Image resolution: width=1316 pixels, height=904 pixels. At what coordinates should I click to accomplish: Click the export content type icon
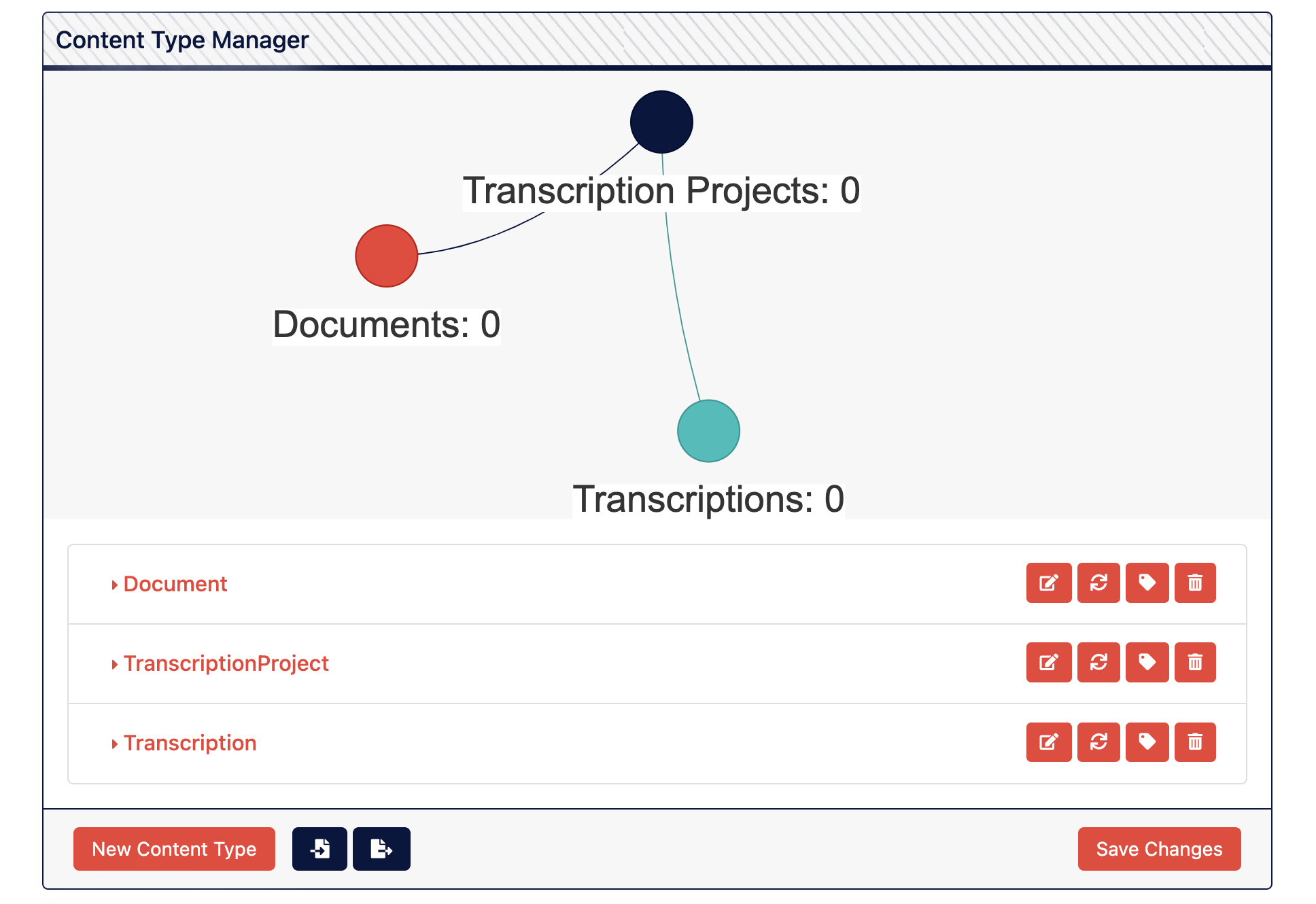click(380, 850)
